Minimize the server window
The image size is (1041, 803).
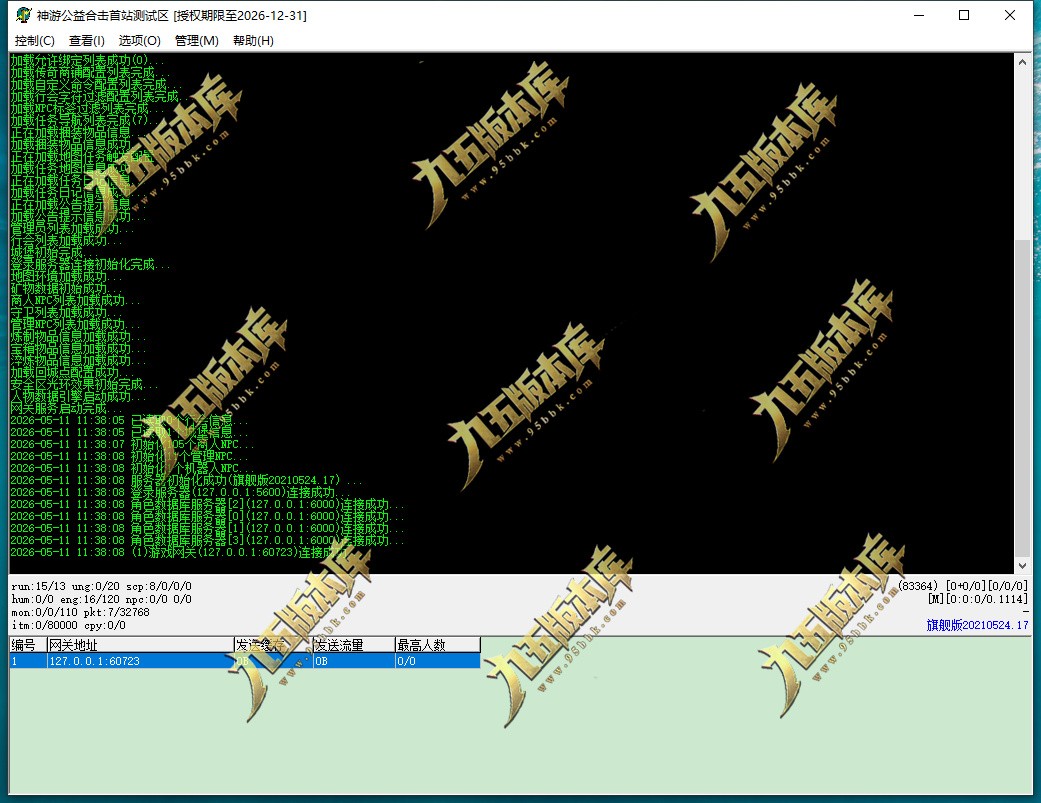[919, 15]
